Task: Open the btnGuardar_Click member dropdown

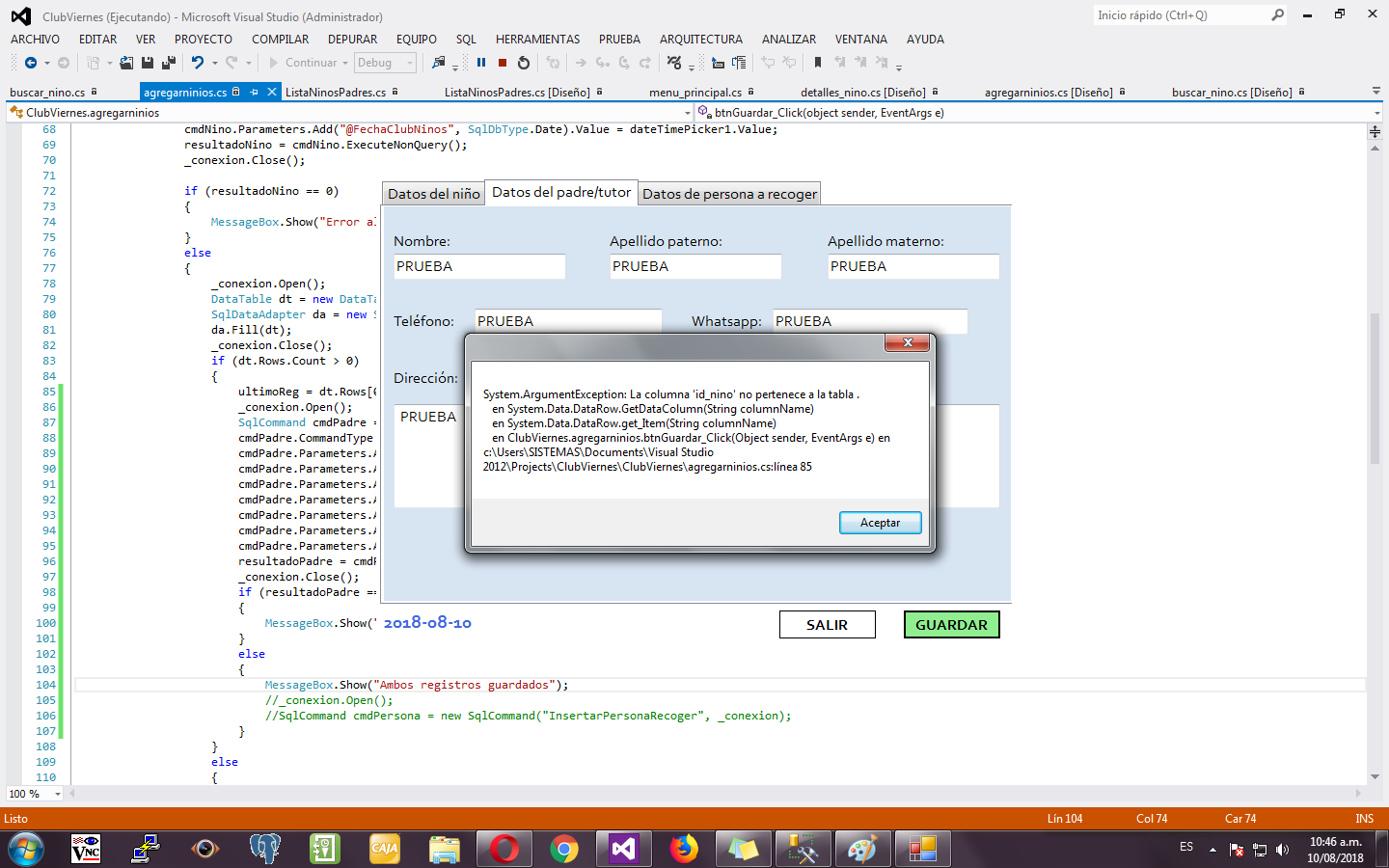Action: (x=1376, y=113)
